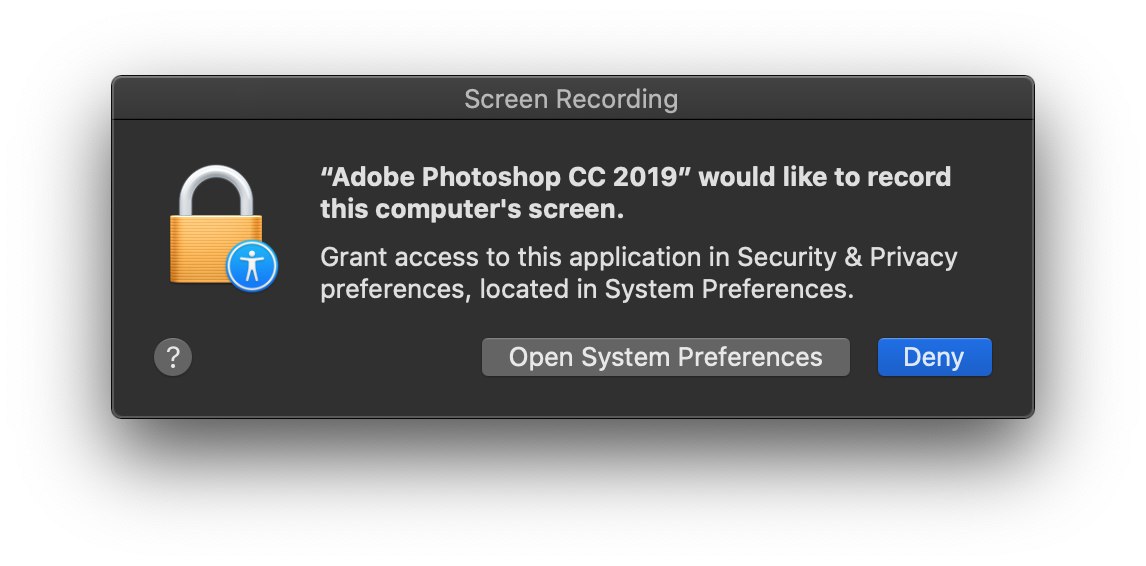Click the "Grant access to this application" text
Viewport: 1146px width, 566px height.
point(512,257)
